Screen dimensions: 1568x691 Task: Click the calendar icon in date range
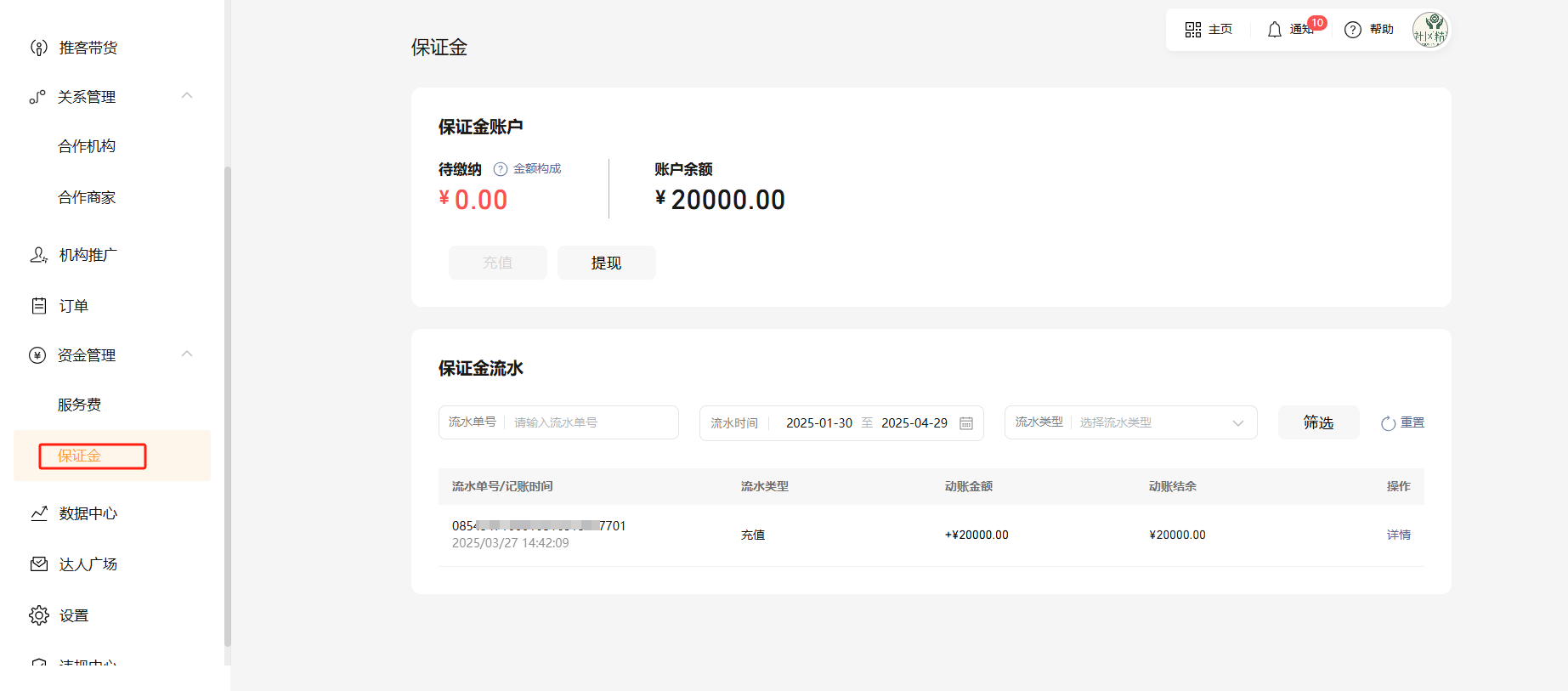[x=966, y=423]
